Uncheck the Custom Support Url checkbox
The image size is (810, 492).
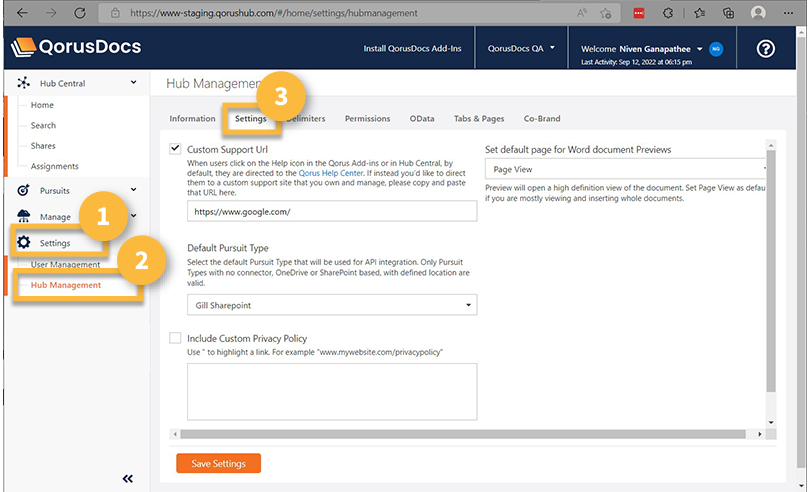(176, 149)
